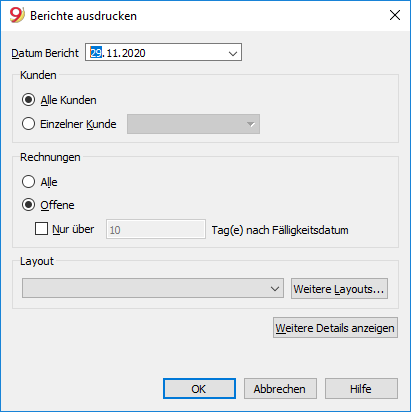This screenshot has width=411, height=412.
Task: Enable the Nur über checkbox
Action: (x=41, y=229)
